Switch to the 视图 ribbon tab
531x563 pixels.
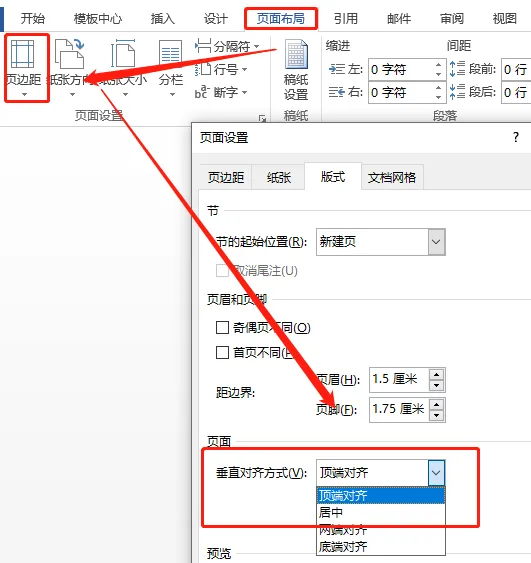pos(504,18)
